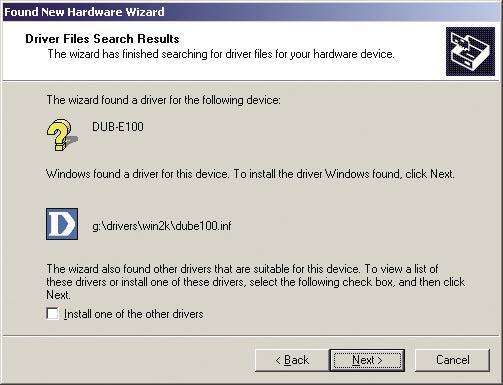Click the DUB-E100 device name label
The image size is (503, 385).
coord(118,127)
